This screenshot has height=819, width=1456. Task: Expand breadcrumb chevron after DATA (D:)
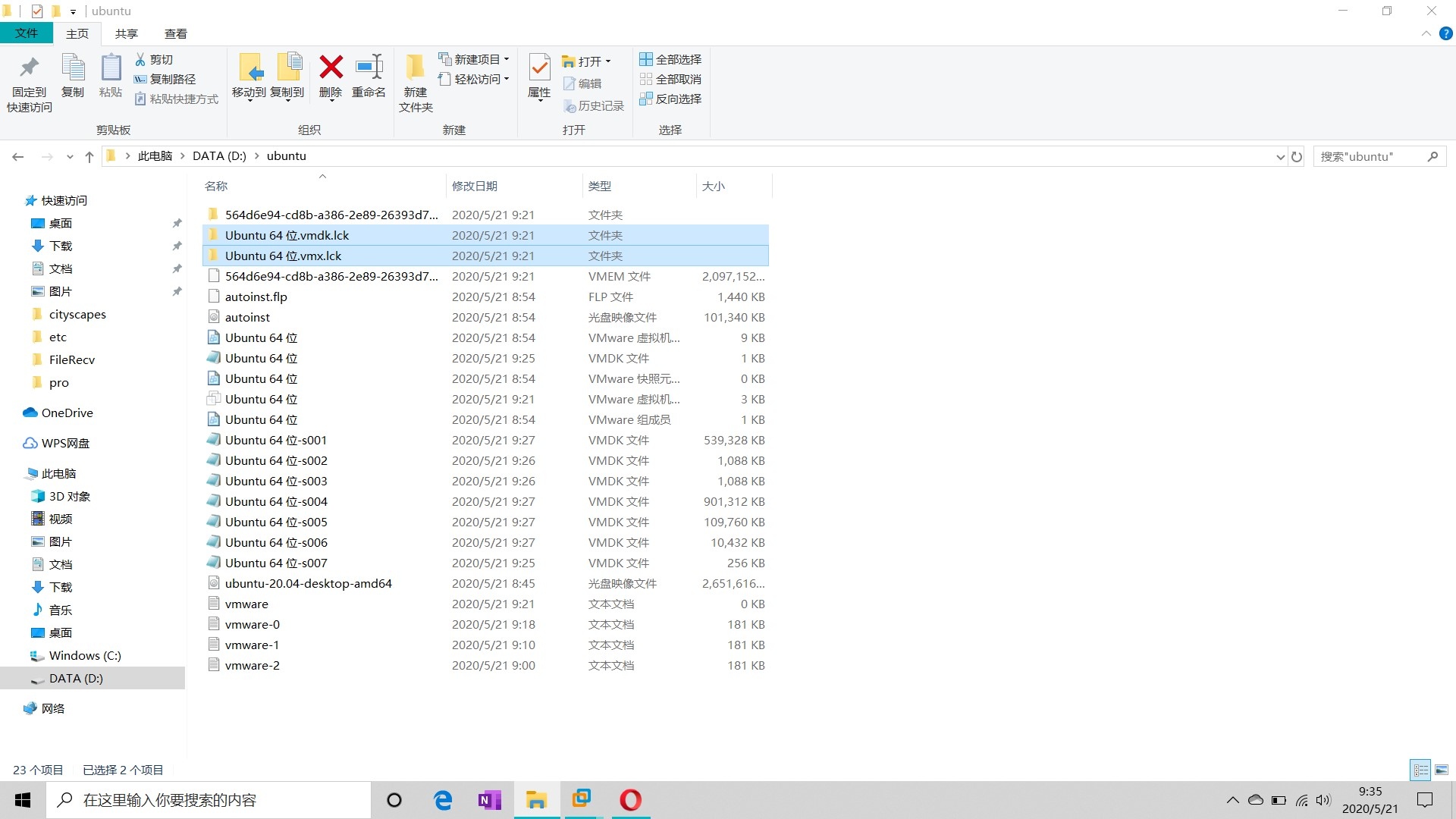click(x=256, y=156)
